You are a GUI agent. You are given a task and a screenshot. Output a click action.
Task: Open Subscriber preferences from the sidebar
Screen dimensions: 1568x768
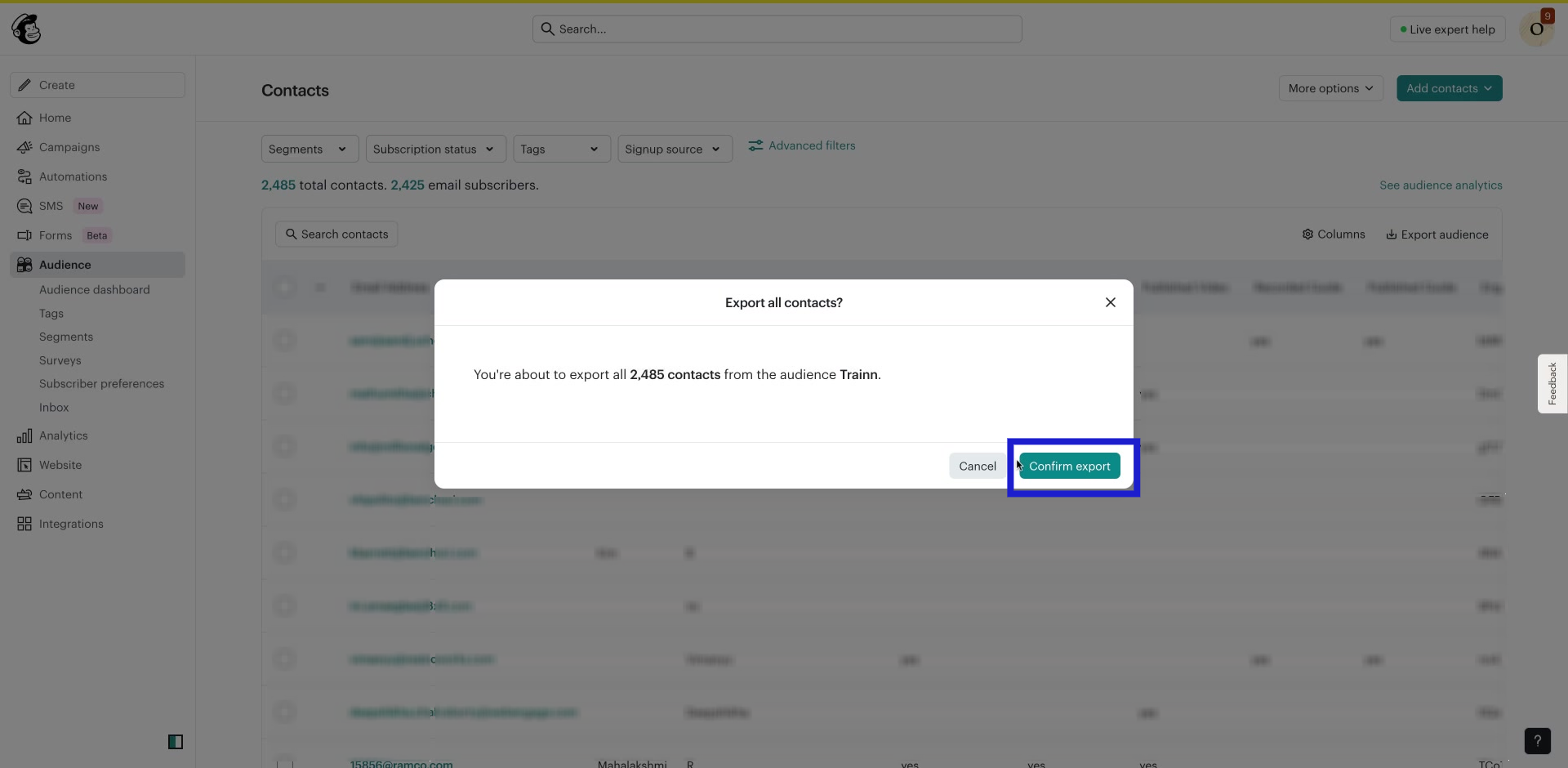coord(101,383)
